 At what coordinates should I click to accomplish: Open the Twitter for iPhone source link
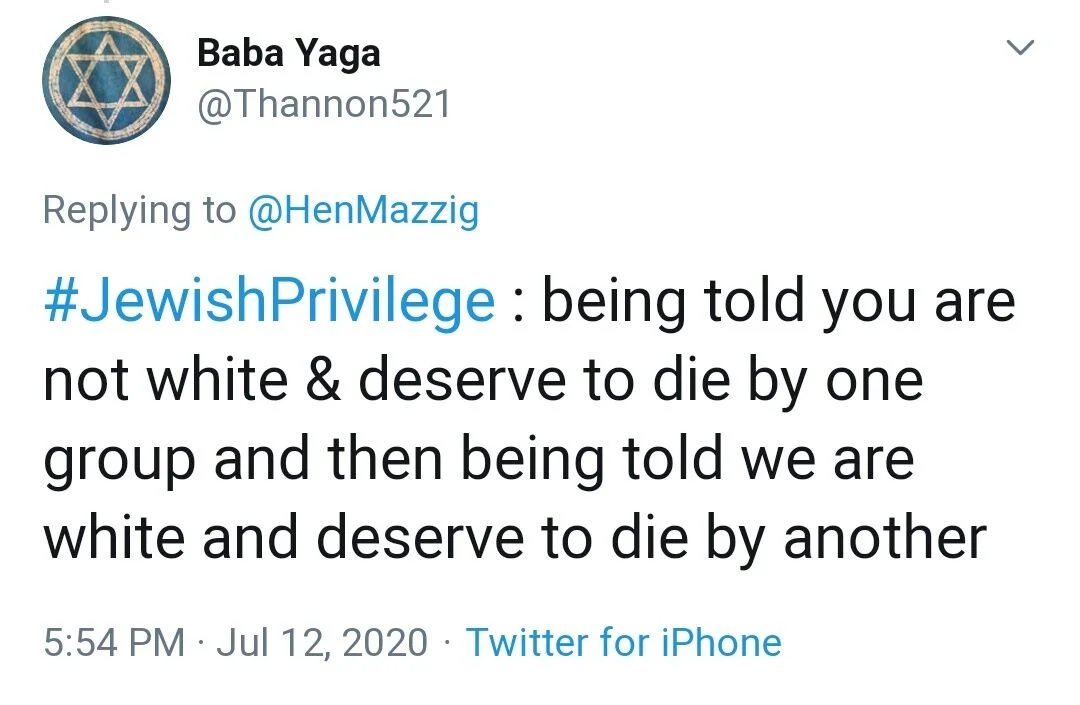click(x=623, y=641)
